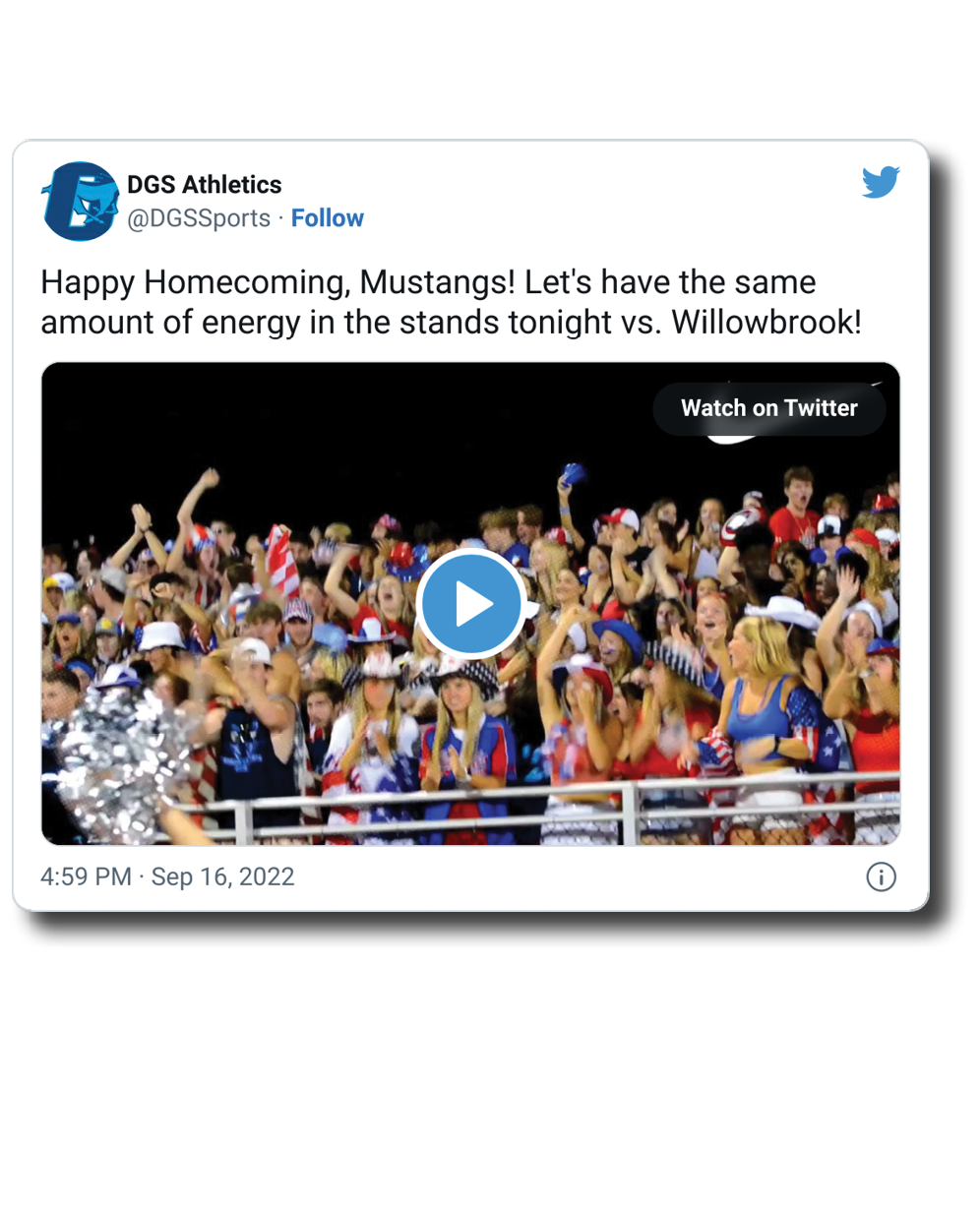The height and width of the screenshot is (1207, 980).
Task: Click the DGS Athletics profile avatar
Action: click(x=80, y=202)
